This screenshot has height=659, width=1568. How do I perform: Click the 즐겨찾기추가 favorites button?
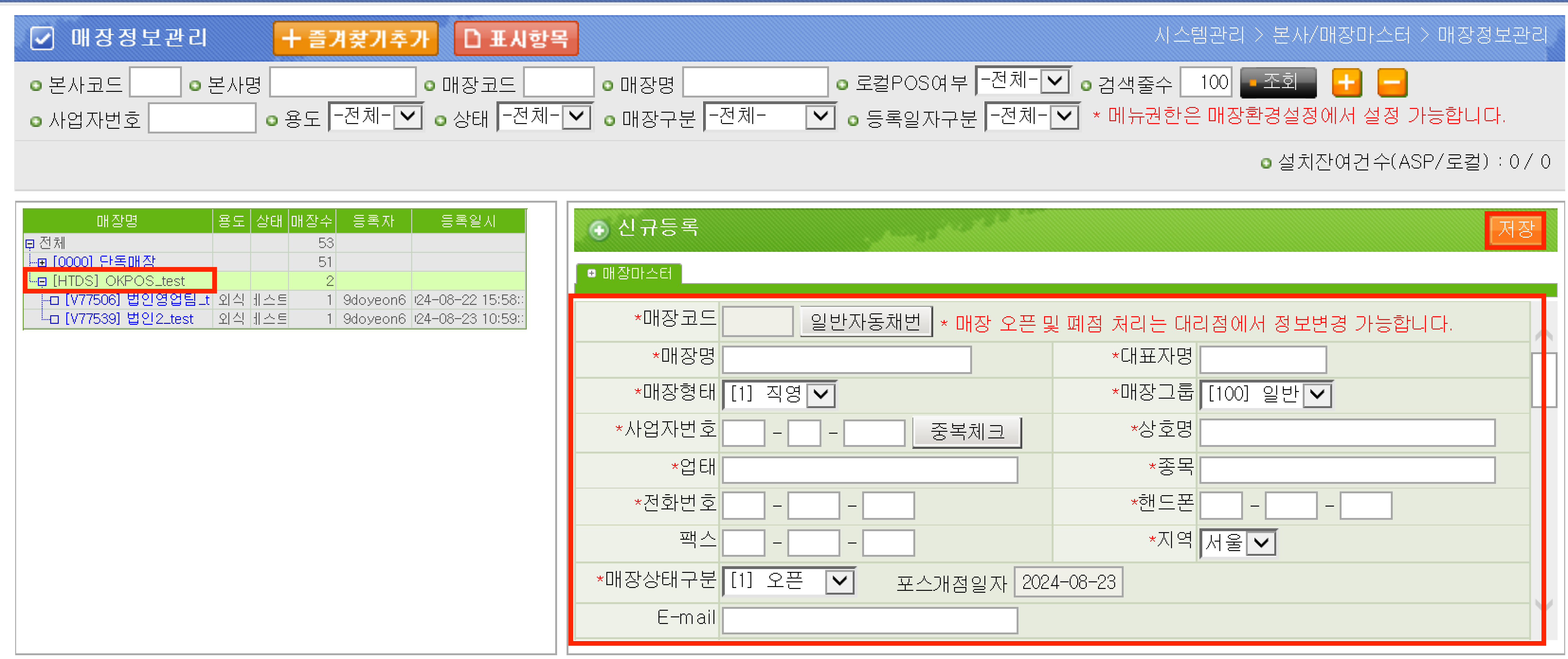click(356, 38)
